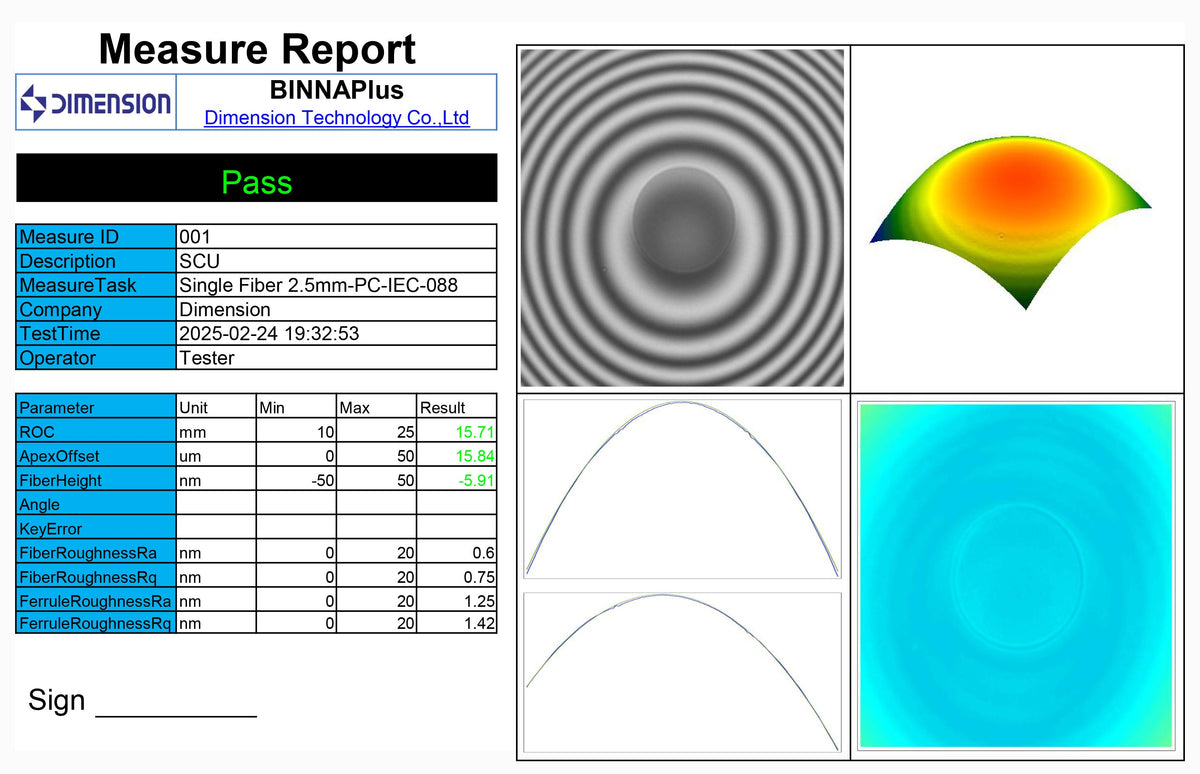The image size is (1200, 774).
Task: Open the Dimension Technology Co.,Ltd link
Action: [x=336, y=118]
